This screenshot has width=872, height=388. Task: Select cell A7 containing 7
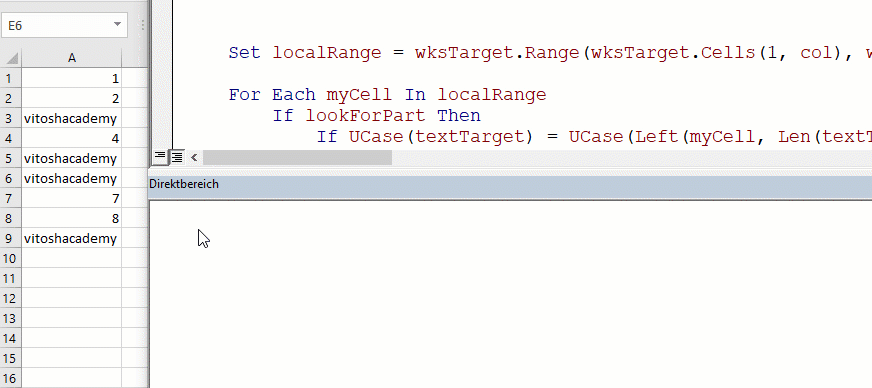point(72,198)
